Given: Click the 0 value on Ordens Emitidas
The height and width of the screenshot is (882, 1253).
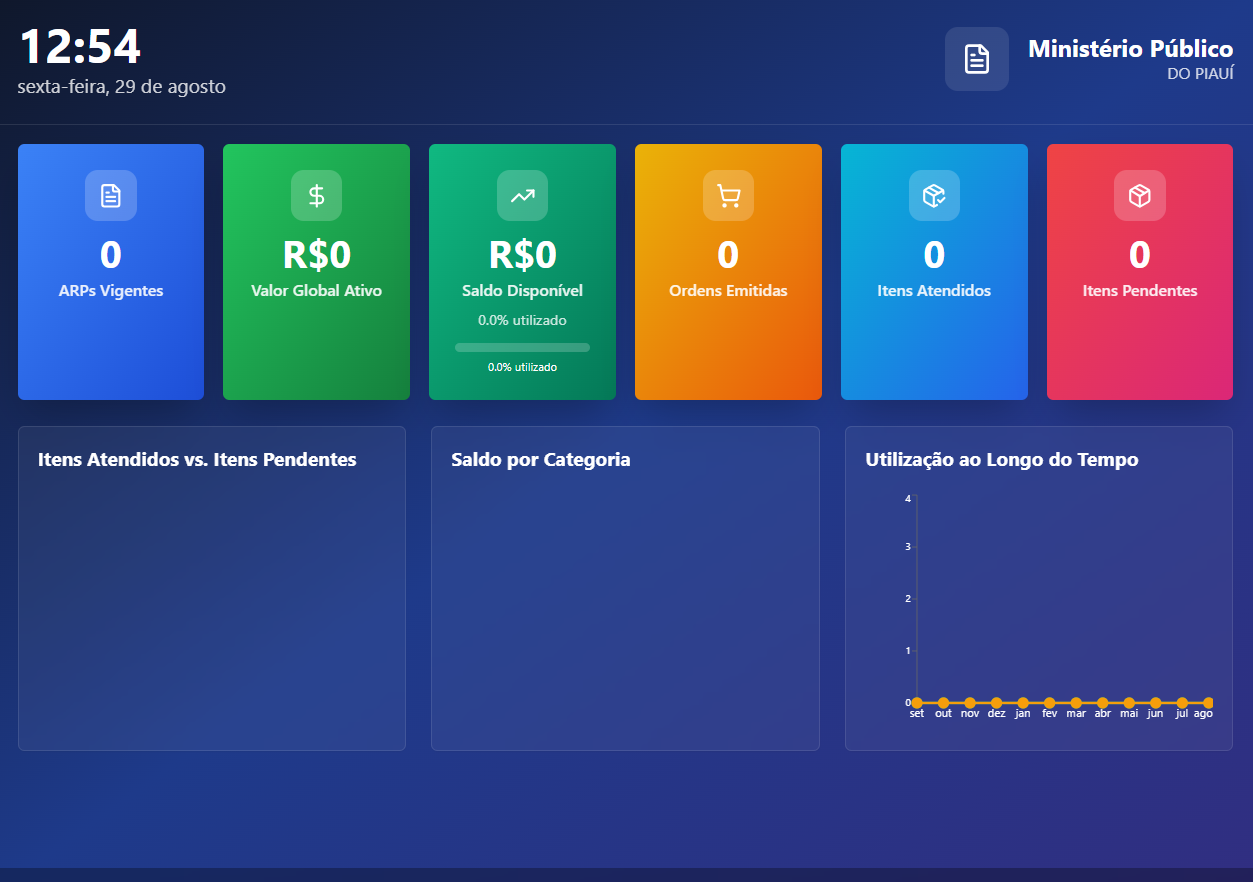Looking at the screenshot, I should point(728,255).
